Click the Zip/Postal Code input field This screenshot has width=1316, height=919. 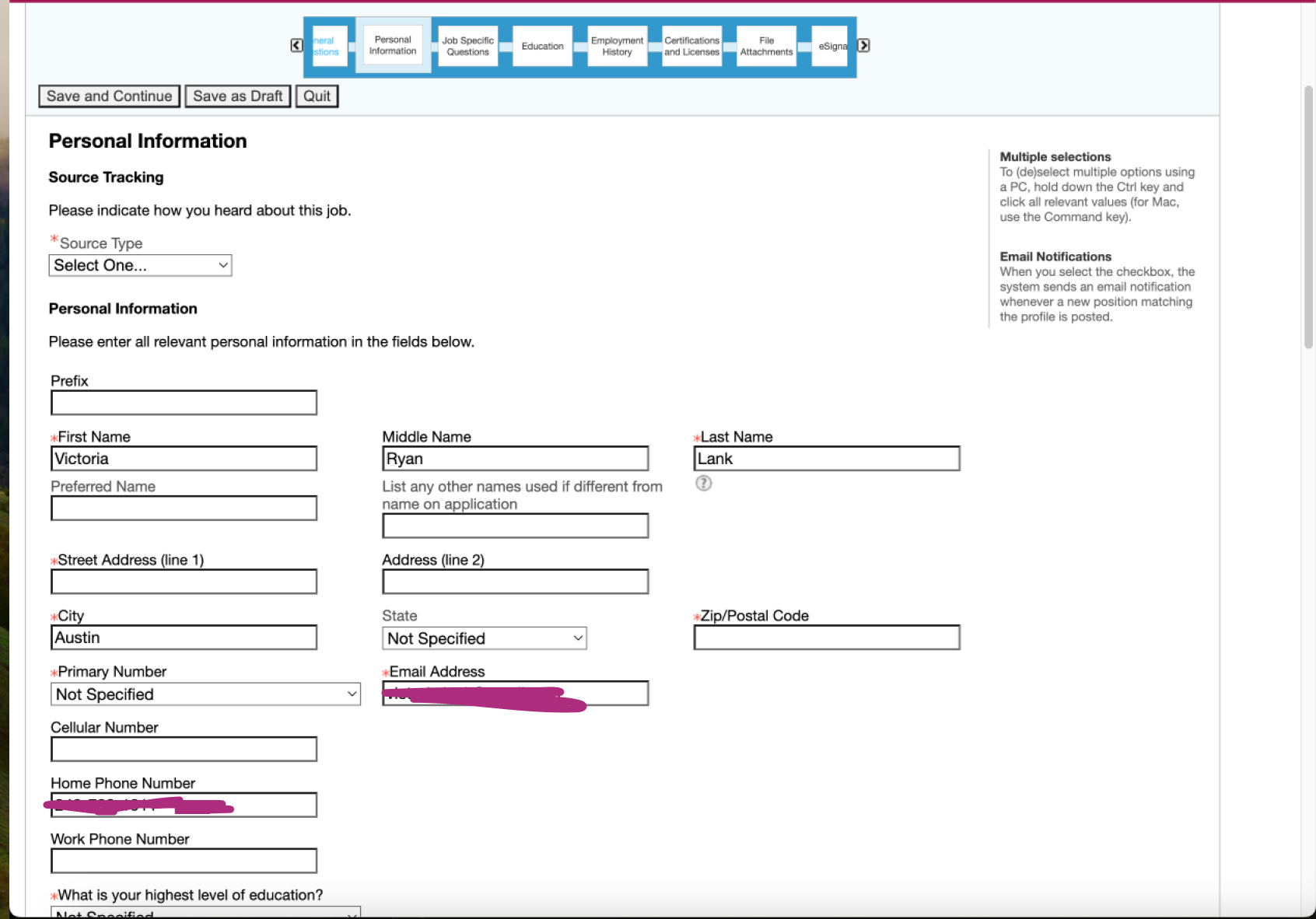tap(826, 638)
